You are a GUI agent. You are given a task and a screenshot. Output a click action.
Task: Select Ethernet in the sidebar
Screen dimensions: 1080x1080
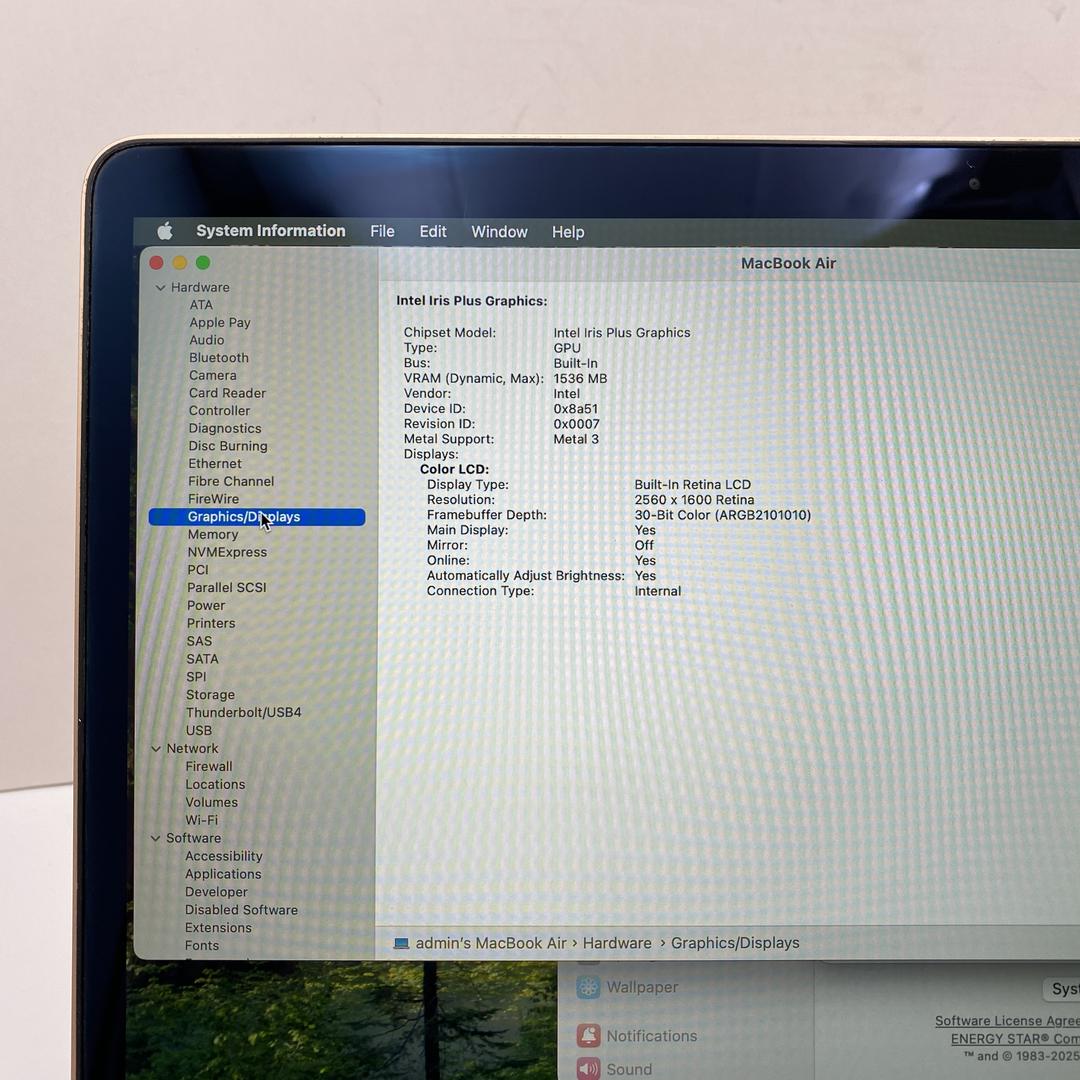[215, 464]
